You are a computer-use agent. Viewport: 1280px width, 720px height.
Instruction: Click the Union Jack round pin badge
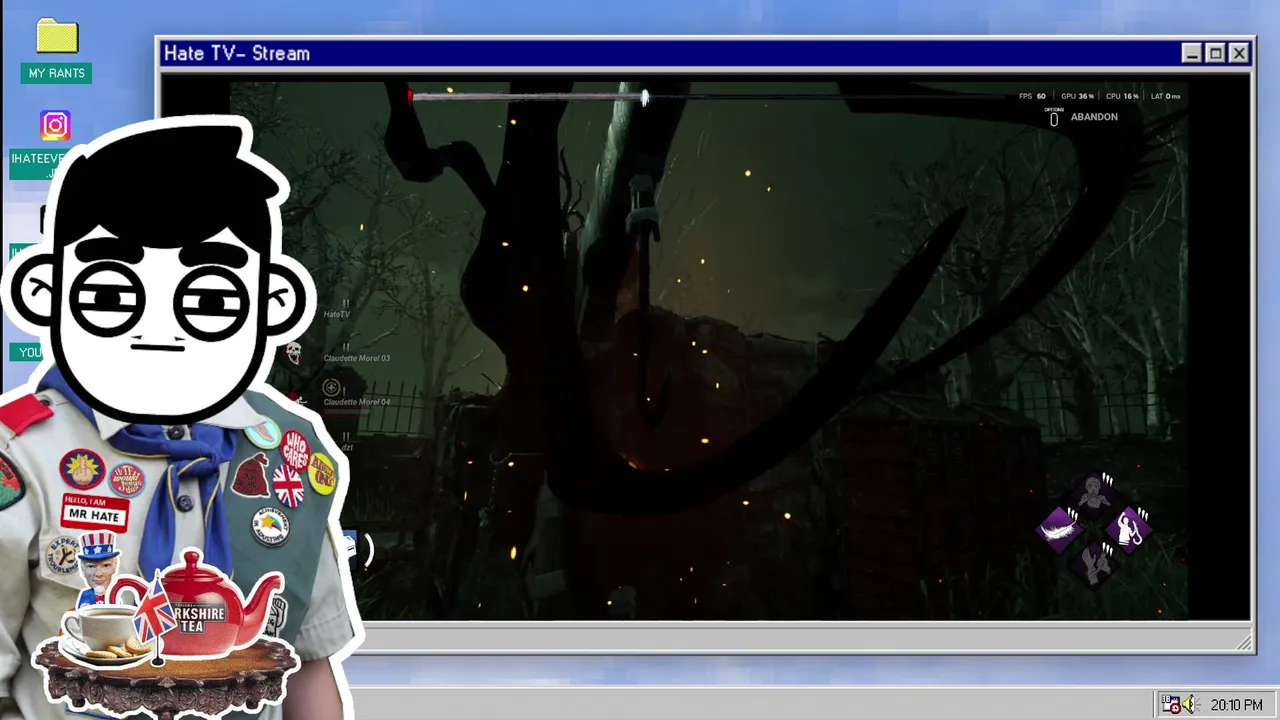[288, 487]
